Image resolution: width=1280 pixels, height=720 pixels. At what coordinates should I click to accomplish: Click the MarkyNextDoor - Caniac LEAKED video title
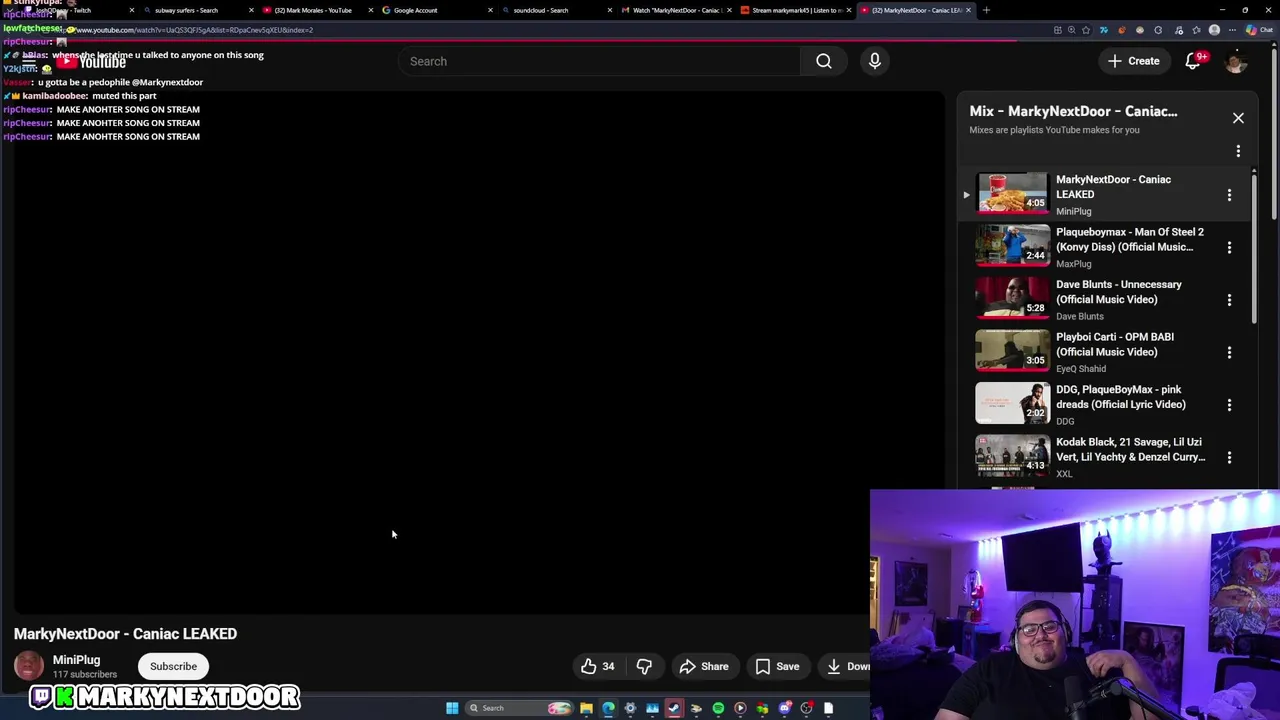(x=125, y=634)
